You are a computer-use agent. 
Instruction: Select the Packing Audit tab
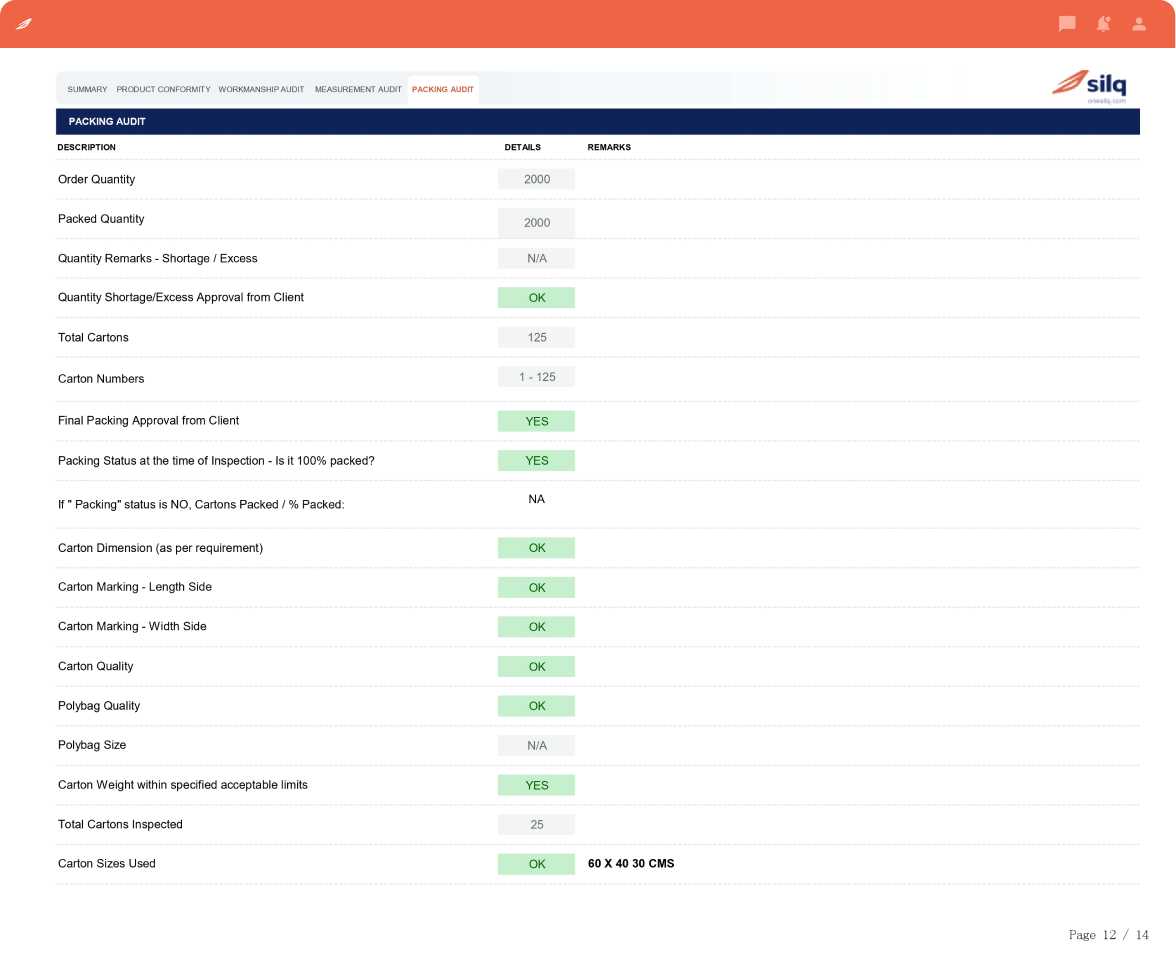point(442,89)
